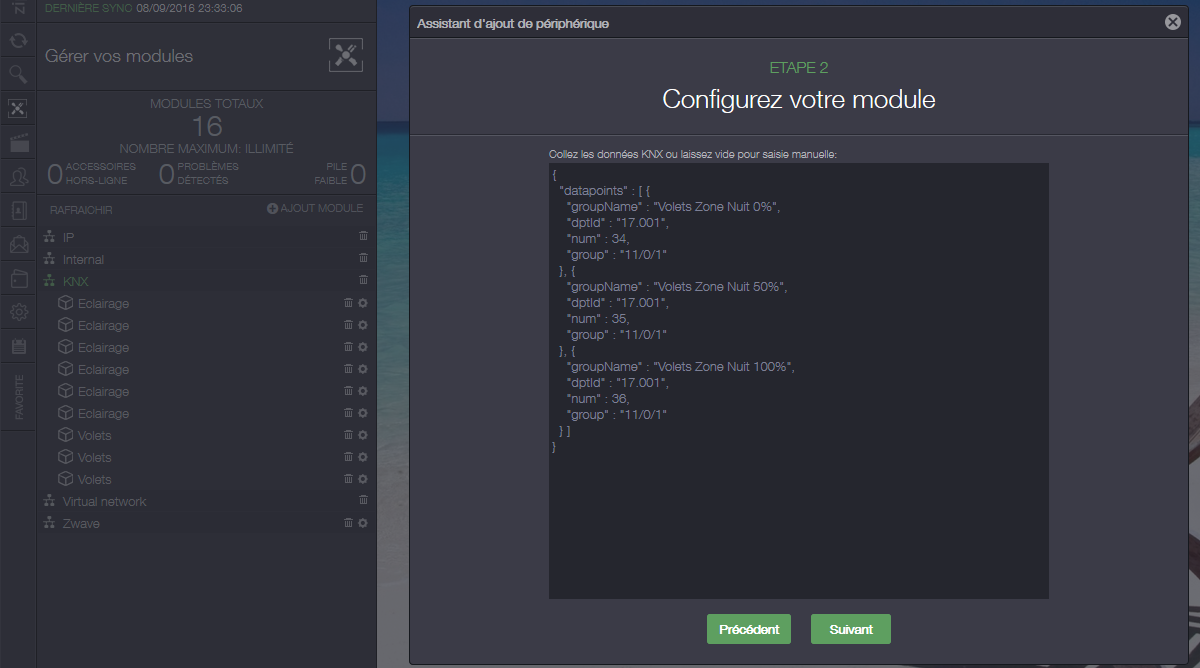Screen dimensions: 1200x668
Task: Open the mail envelope sidebar icon
Action: [x=18, y=244]
